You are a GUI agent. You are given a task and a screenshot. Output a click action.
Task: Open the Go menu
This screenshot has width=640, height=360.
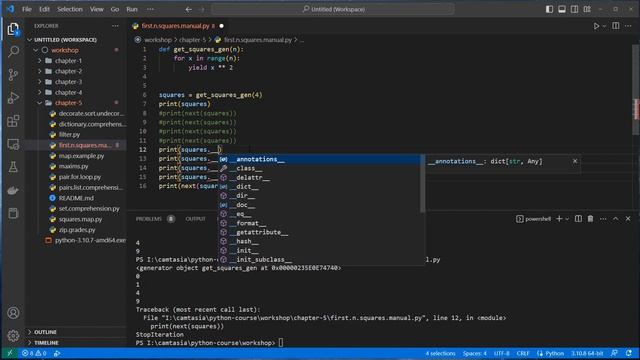point(115,9)
